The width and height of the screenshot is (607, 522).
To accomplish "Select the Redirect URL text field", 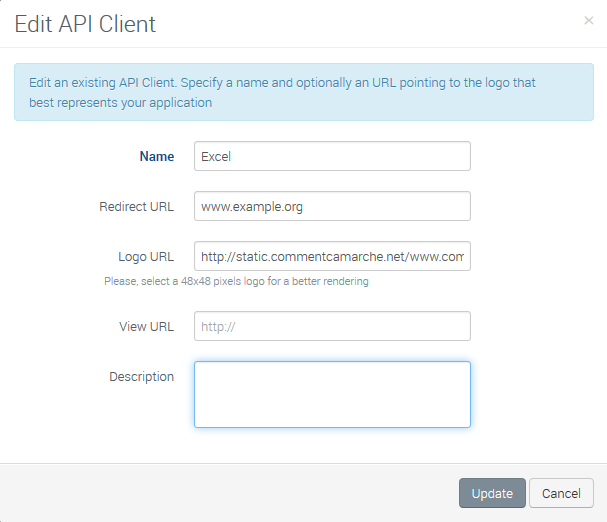I will (x=332, y=206).
